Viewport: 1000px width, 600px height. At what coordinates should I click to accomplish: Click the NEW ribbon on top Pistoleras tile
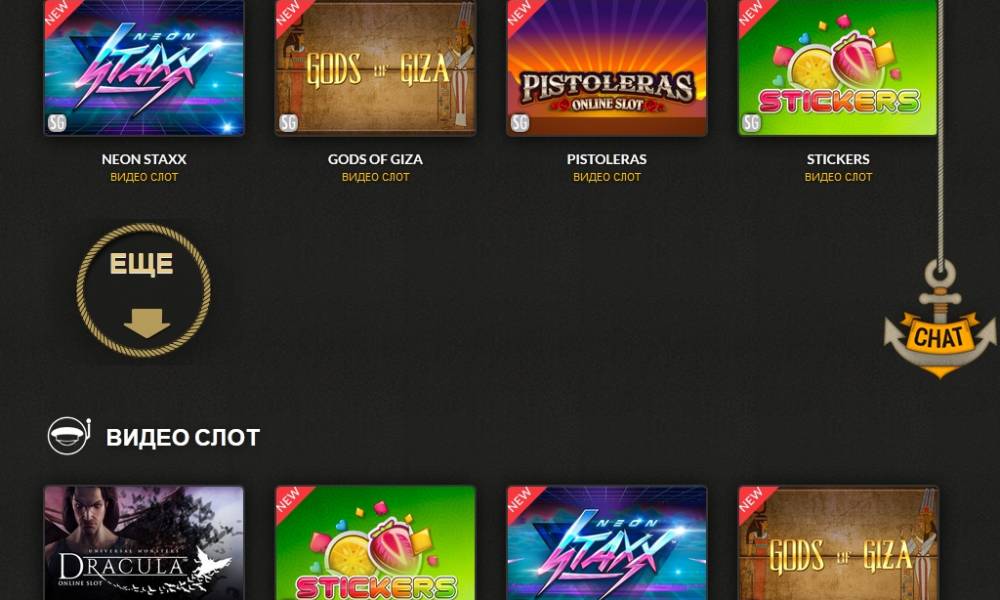[523, 15]
